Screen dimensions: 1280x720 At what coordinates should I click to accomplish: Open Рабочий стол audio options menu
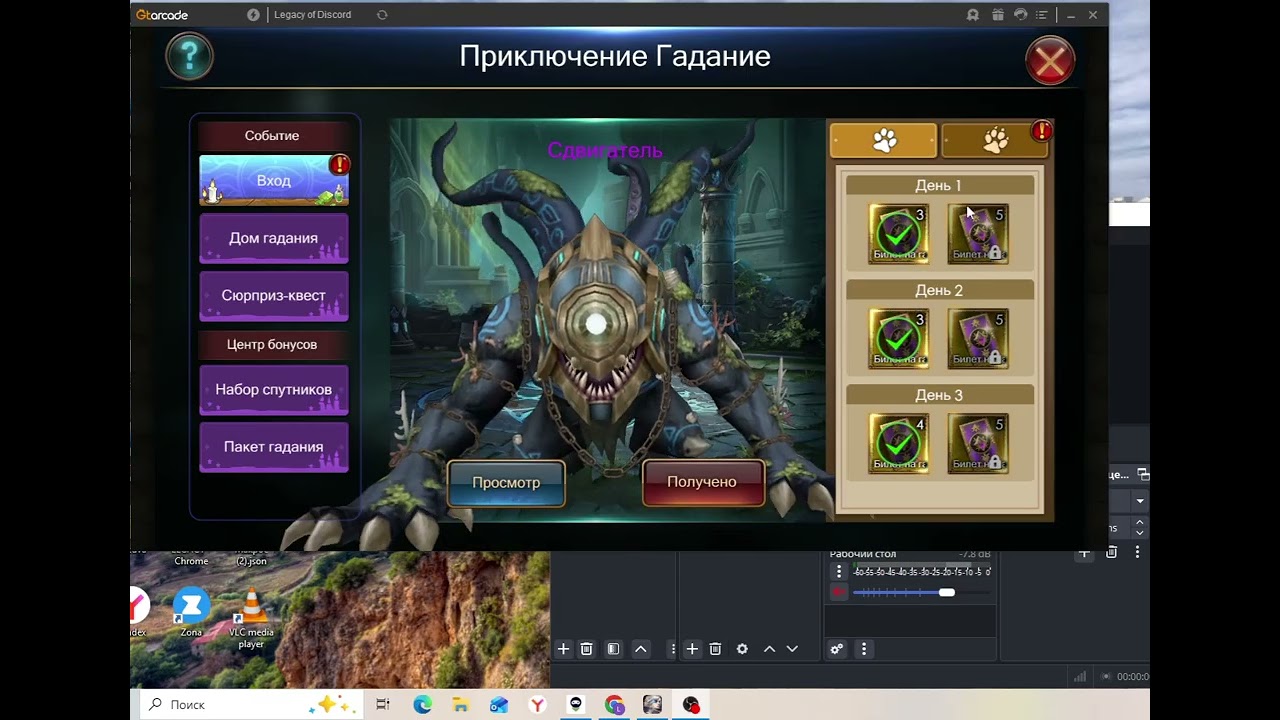(839, 571)
